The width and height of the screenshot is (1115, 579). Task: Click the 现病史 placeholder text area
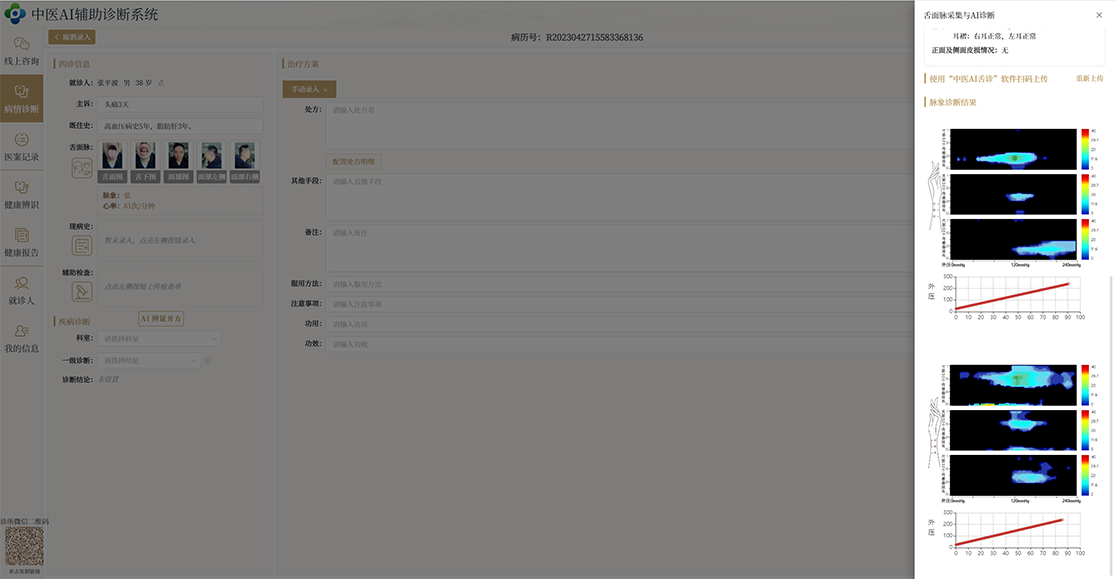coord(180,240)
